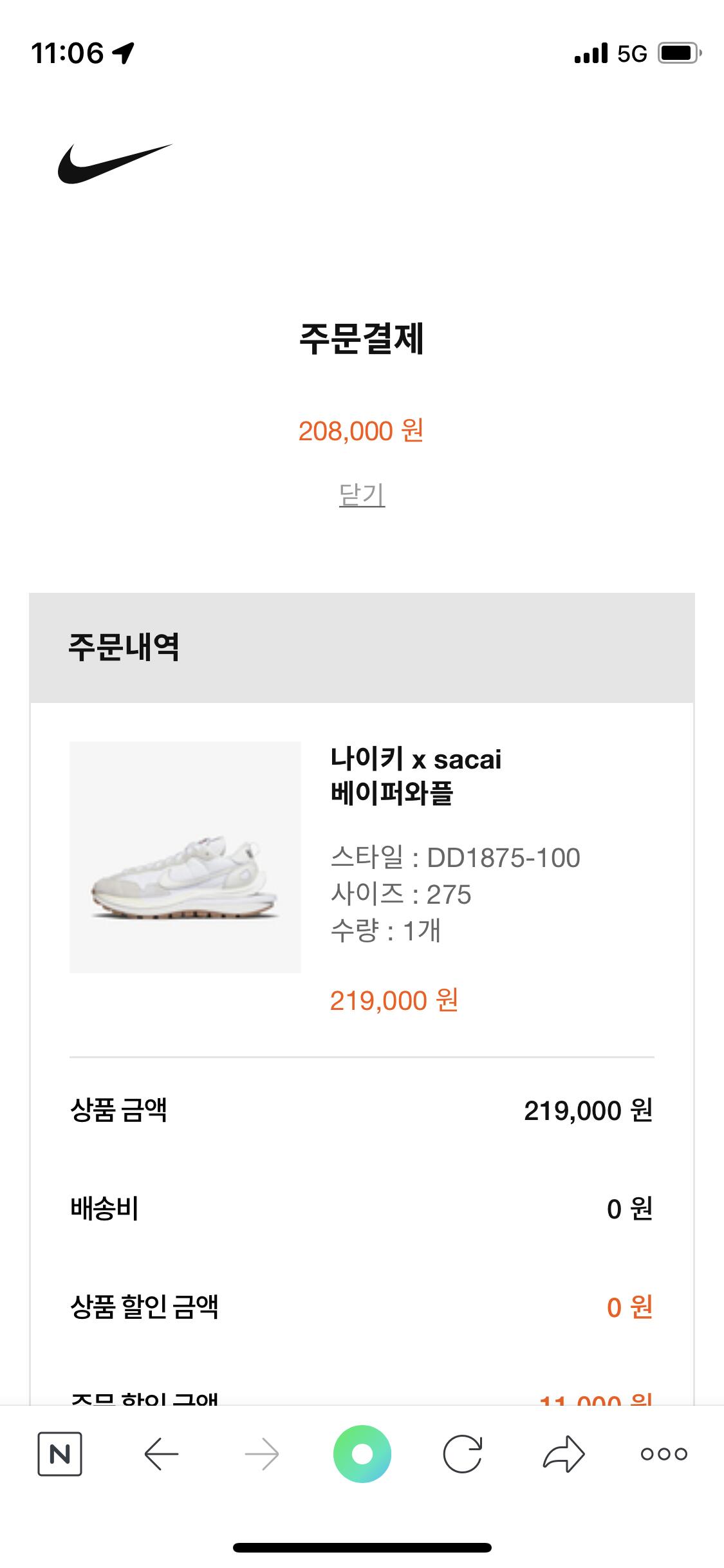Open the sacai sneaker product thumbnail

[x=185, y=857]
